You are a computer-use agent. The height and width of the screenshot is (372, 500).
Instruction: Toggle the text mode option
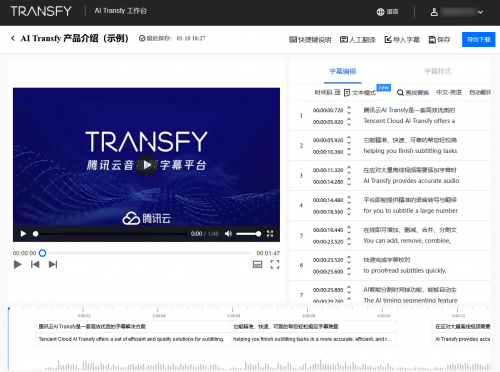[x=360, y=92]
